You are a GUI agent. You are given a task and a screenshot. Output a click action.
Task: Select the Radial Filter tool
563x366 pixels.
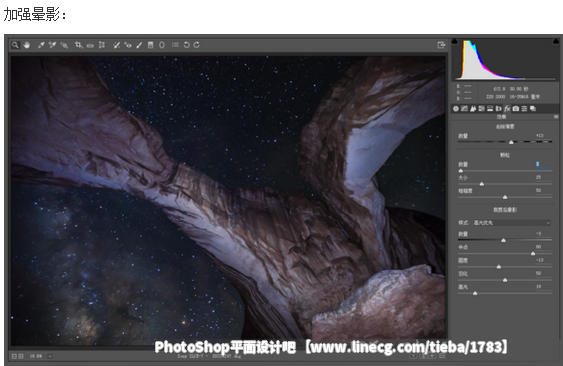tap(162, 45)
